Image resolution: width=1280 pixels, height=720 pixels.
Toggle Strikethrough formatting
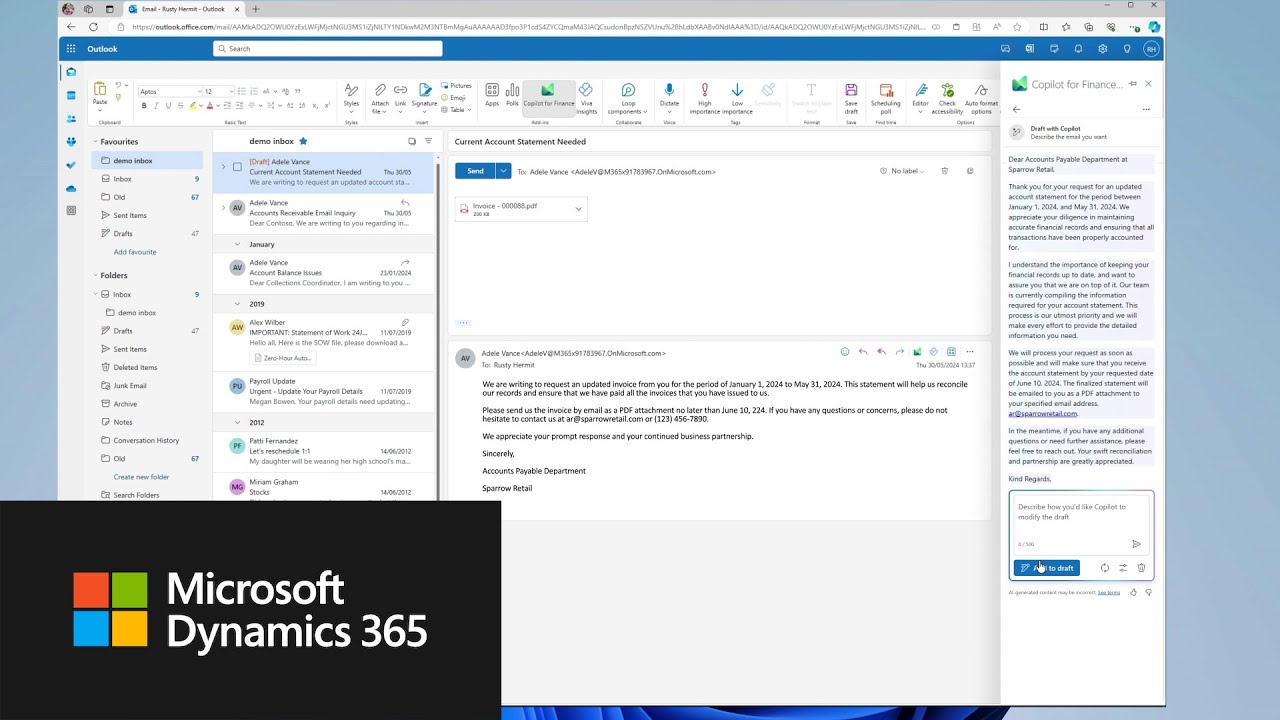pos(180,105)
